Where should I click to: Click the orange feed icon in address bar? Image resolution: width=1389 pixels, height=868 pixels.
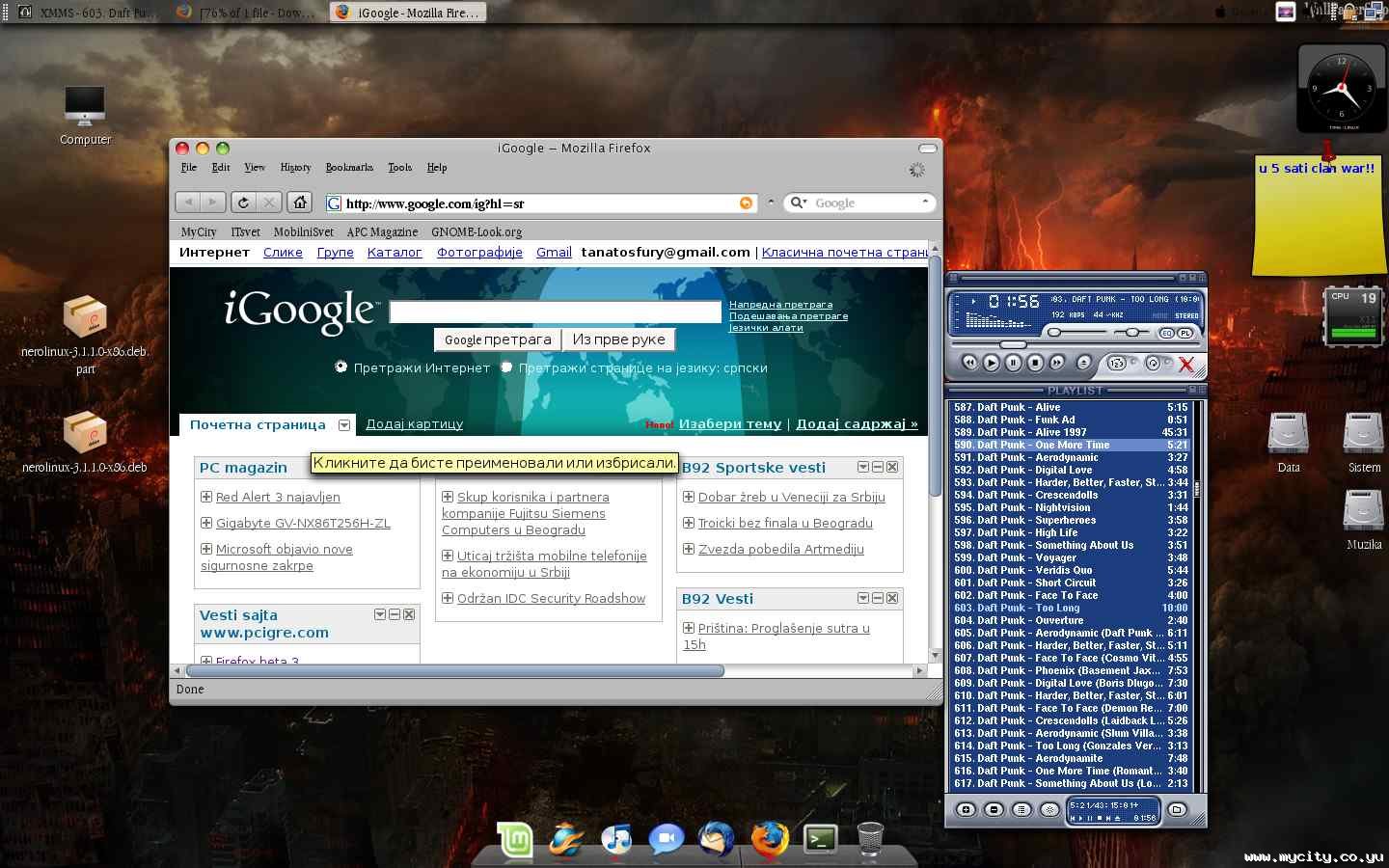tap(746, 203)
